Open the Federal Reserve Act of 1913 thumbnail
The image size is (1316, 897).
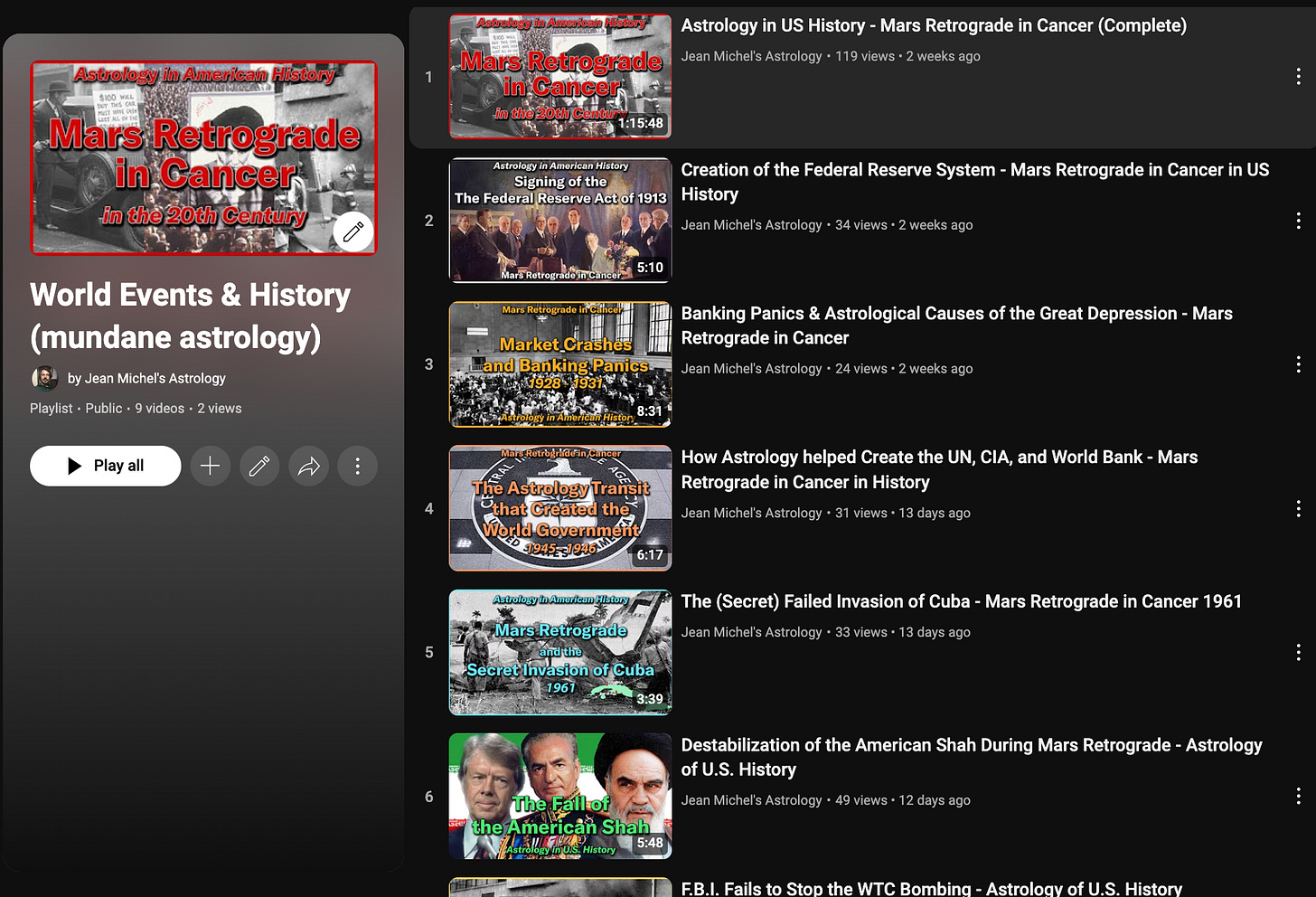[x=560, y=221]
